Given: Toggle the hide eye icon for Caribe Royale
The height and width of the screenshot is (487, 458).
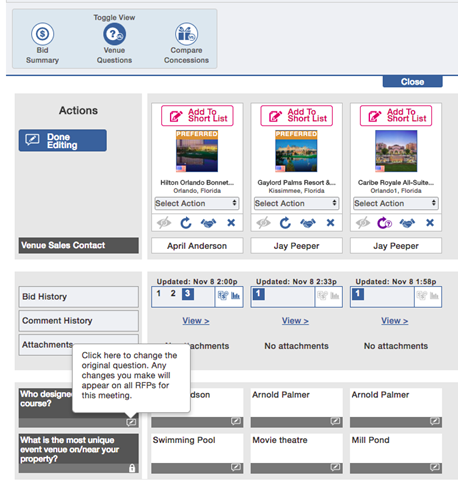Looking at the screenshot, I should tap(363, 223).
